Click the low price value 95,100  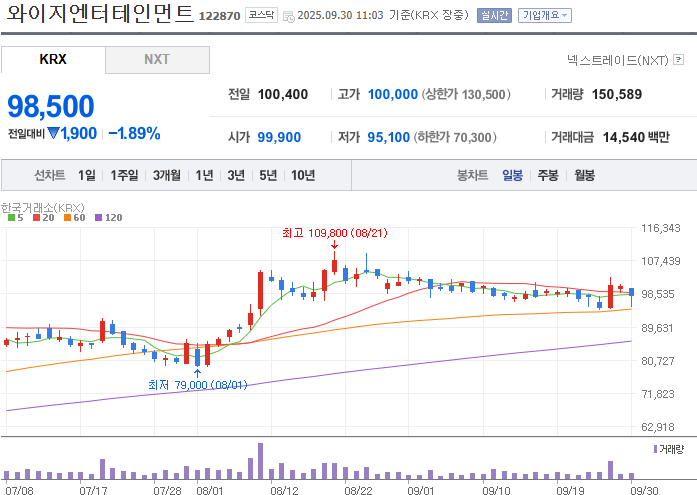(389, 137)
